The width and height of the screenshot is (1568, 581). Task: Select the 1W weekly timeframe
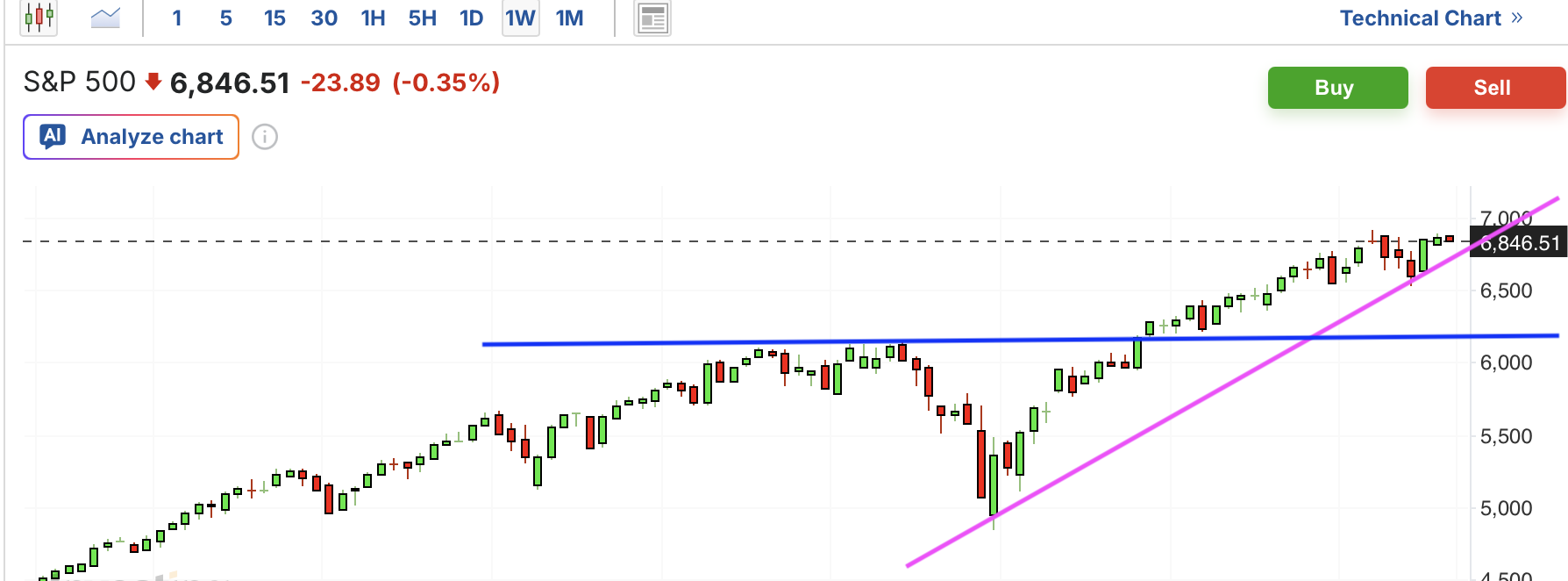coord(520,18)
